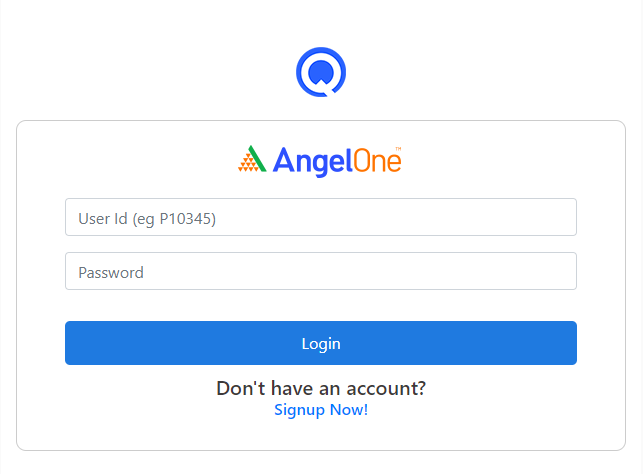Click the Password placeholder label
The height and width of the screenshot is (474, 643).
(111, 273)
